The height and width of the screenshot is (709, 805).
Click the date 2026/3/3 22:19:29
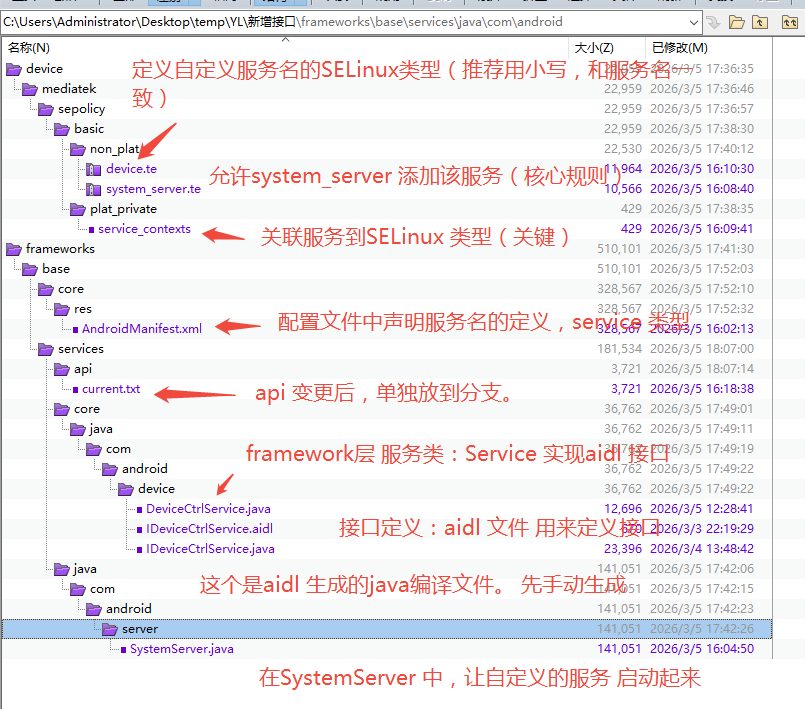pos(702,529)
